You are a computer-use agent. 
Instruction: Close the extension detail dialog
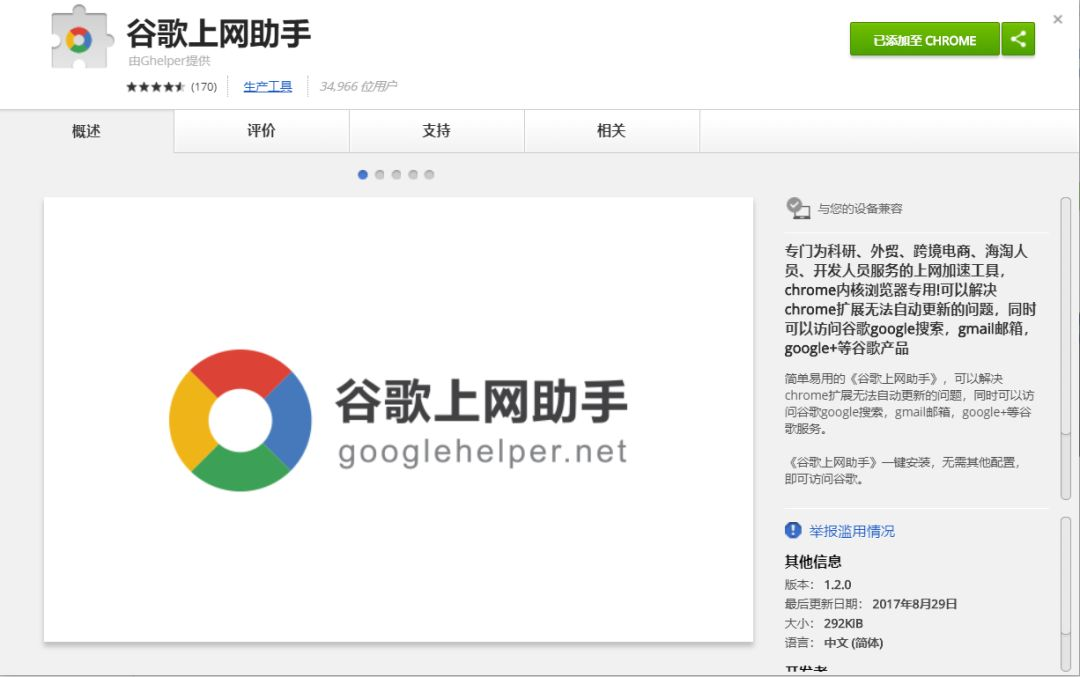(x=1058, y=19)
